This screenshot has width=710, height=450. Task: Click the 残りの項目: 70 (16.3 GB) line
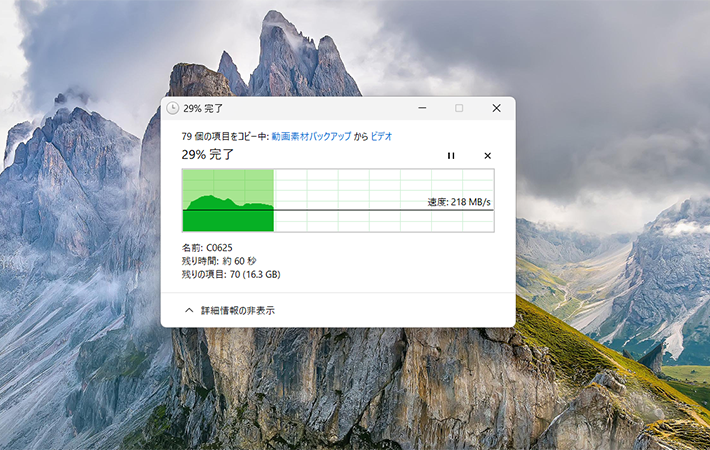pyautogui.click(x=231, y=274)
